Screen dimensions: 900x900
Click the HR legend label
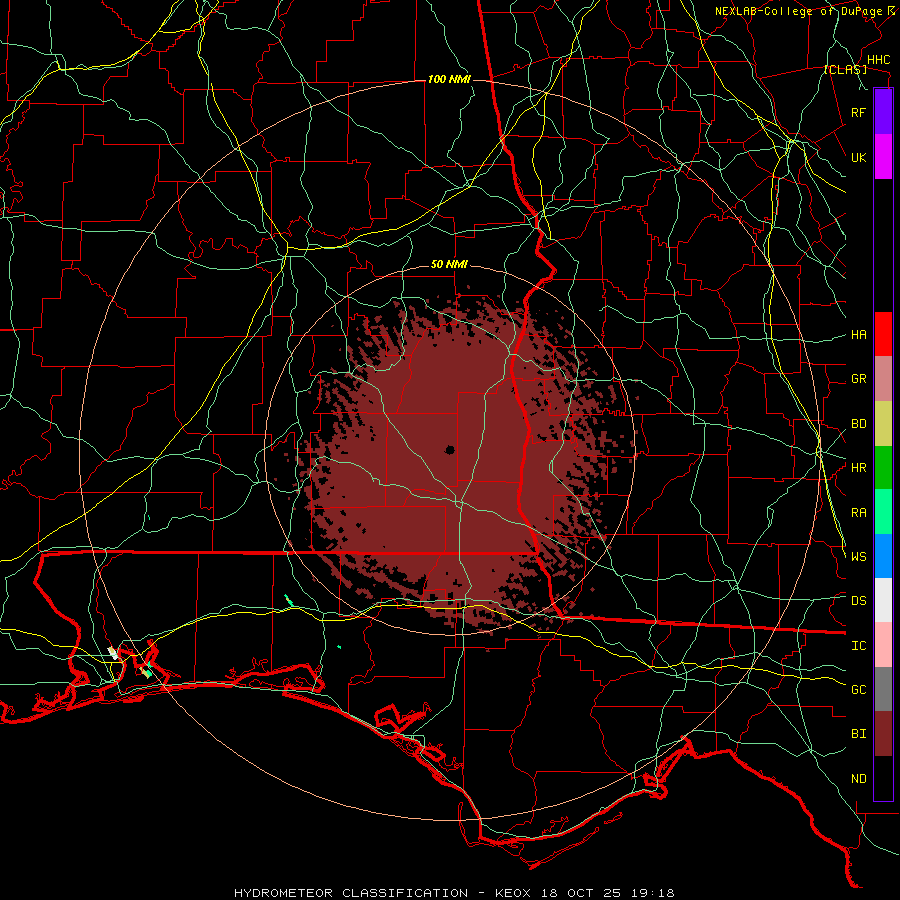[x=858, y=468]
